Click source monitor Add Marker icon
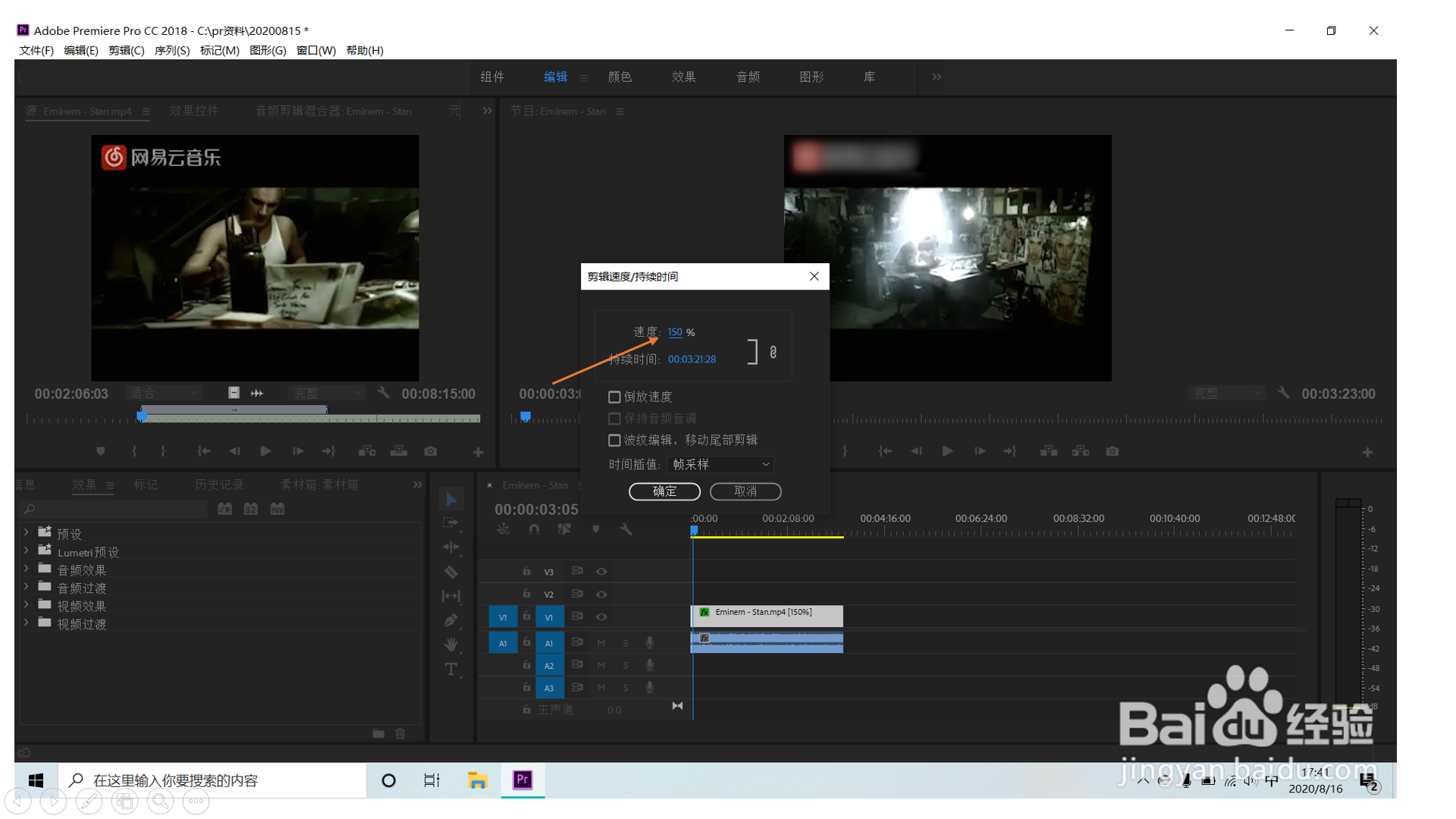 [x=100, y=451]
